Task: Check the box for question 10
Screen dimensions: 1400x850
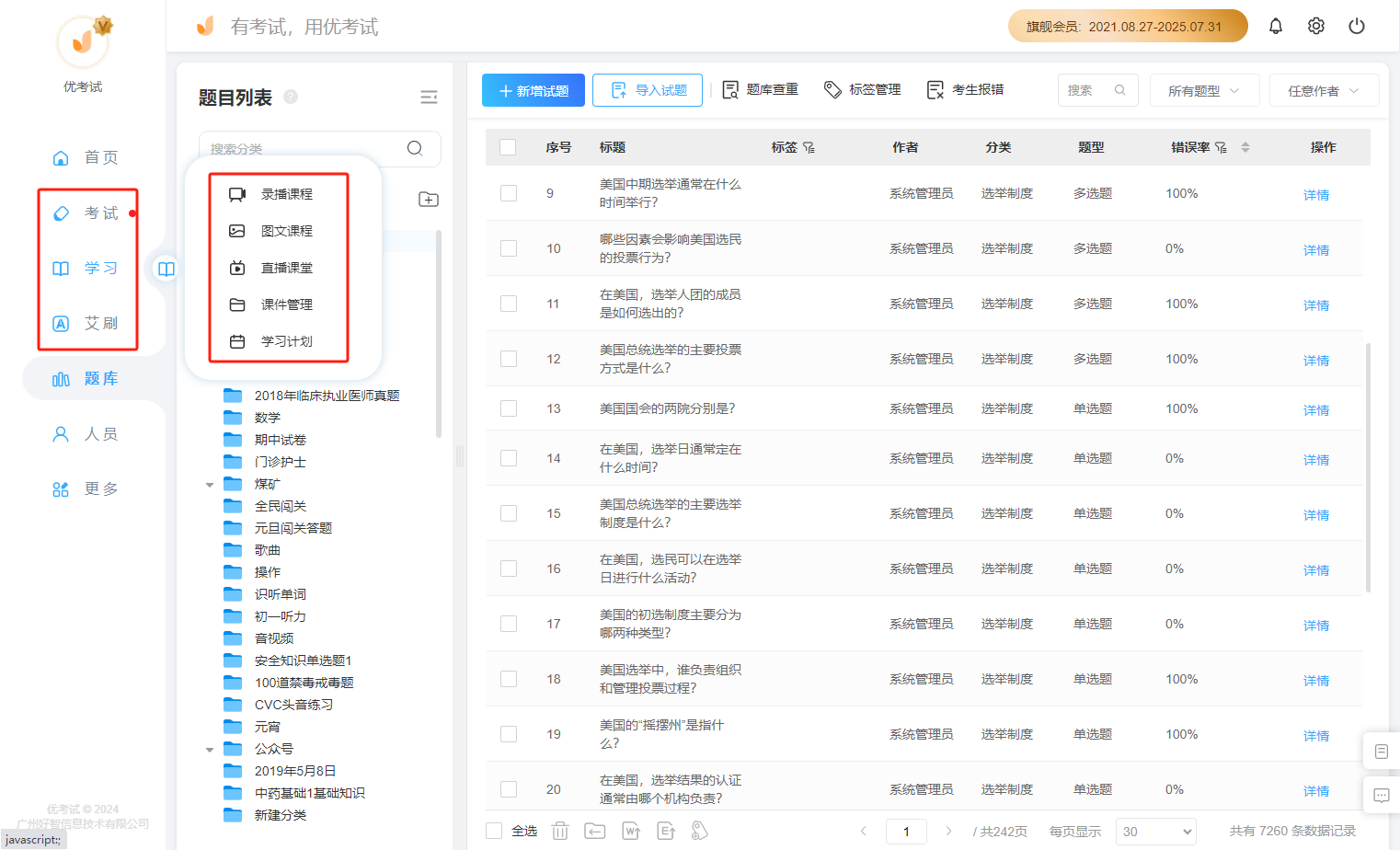Action: click(x=509, y=248)
